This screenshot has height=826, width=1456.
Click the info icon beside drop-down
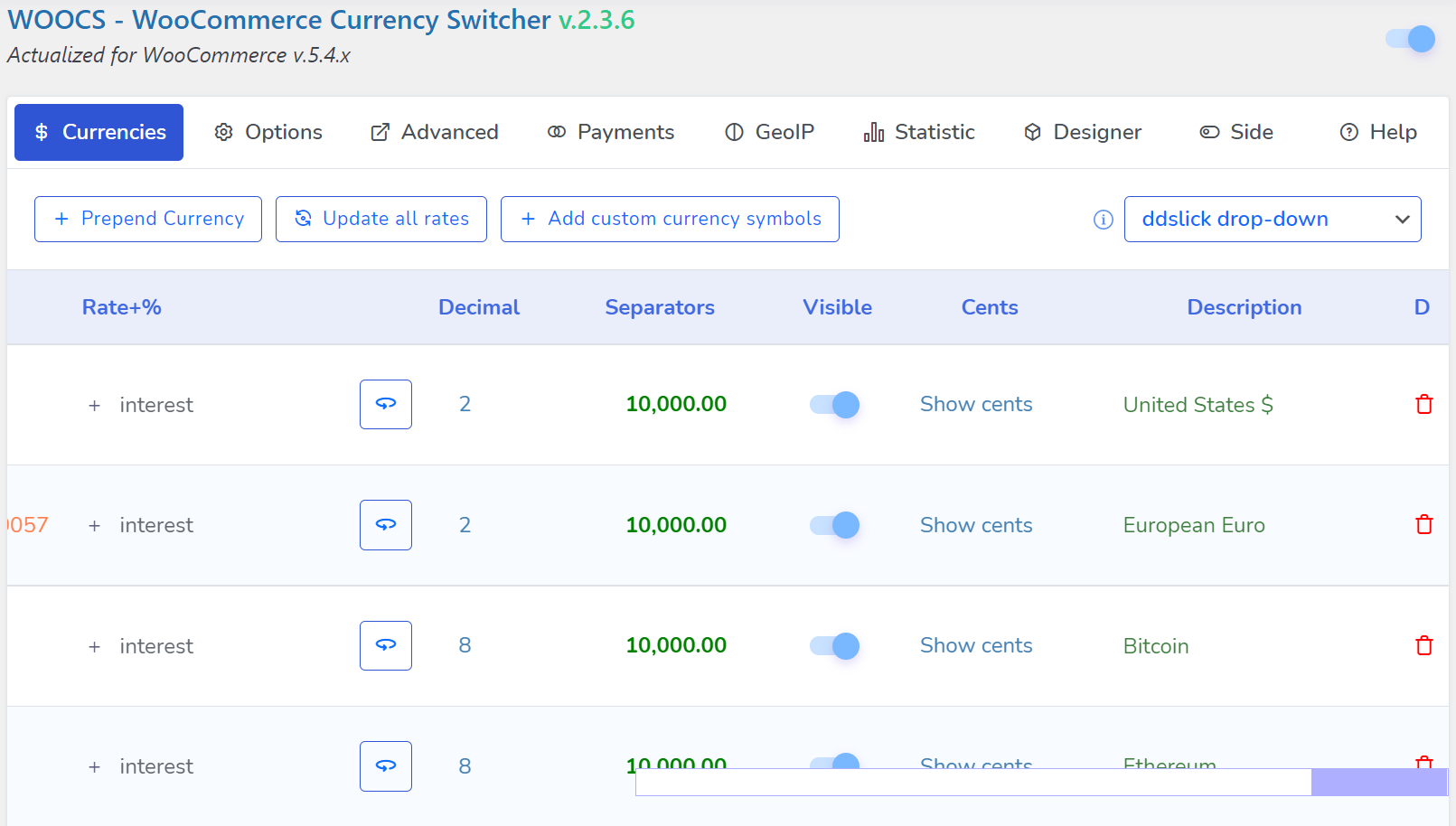[1103, 220]
